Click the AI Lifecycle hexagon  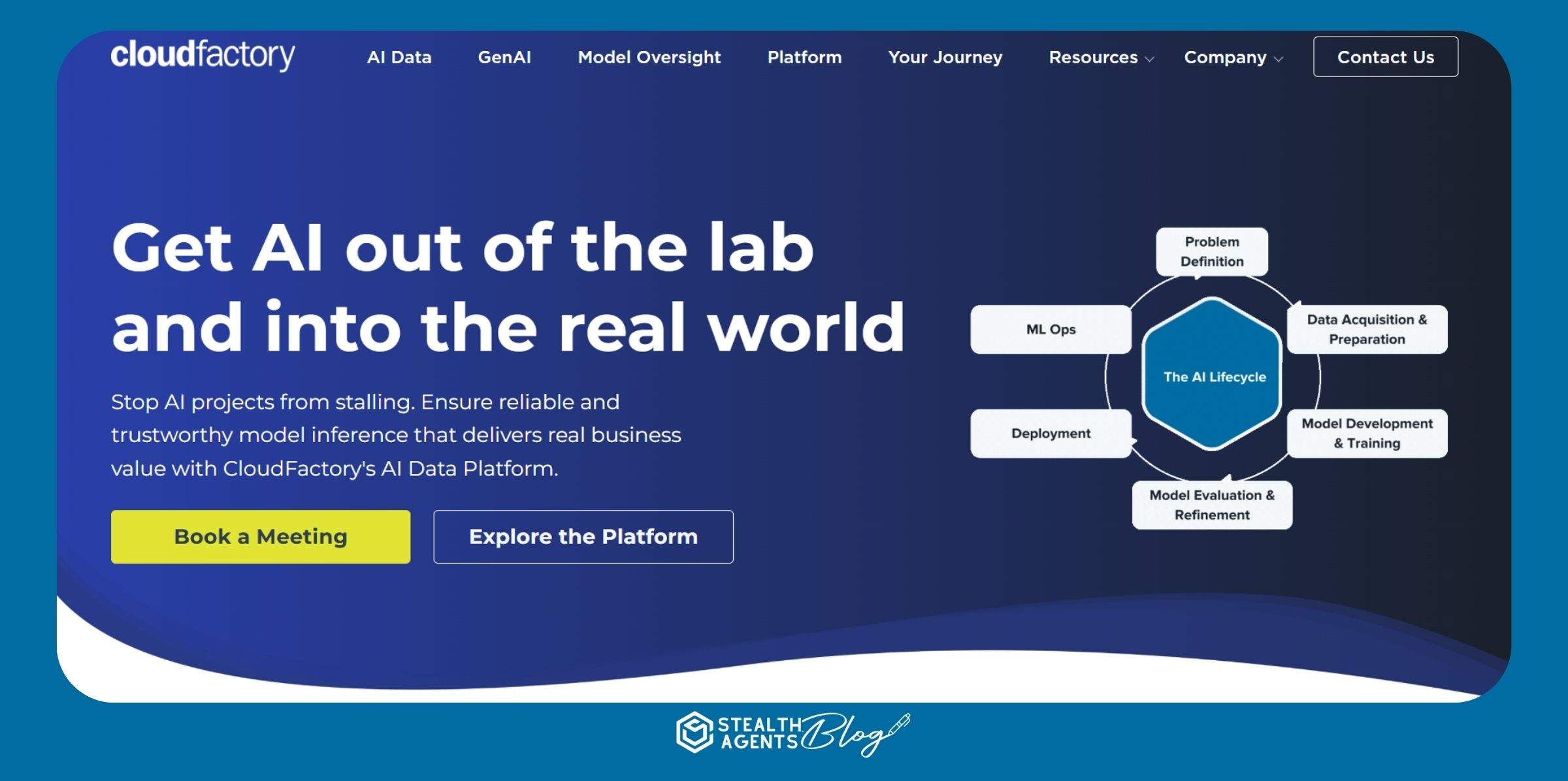pos(1213,375)
